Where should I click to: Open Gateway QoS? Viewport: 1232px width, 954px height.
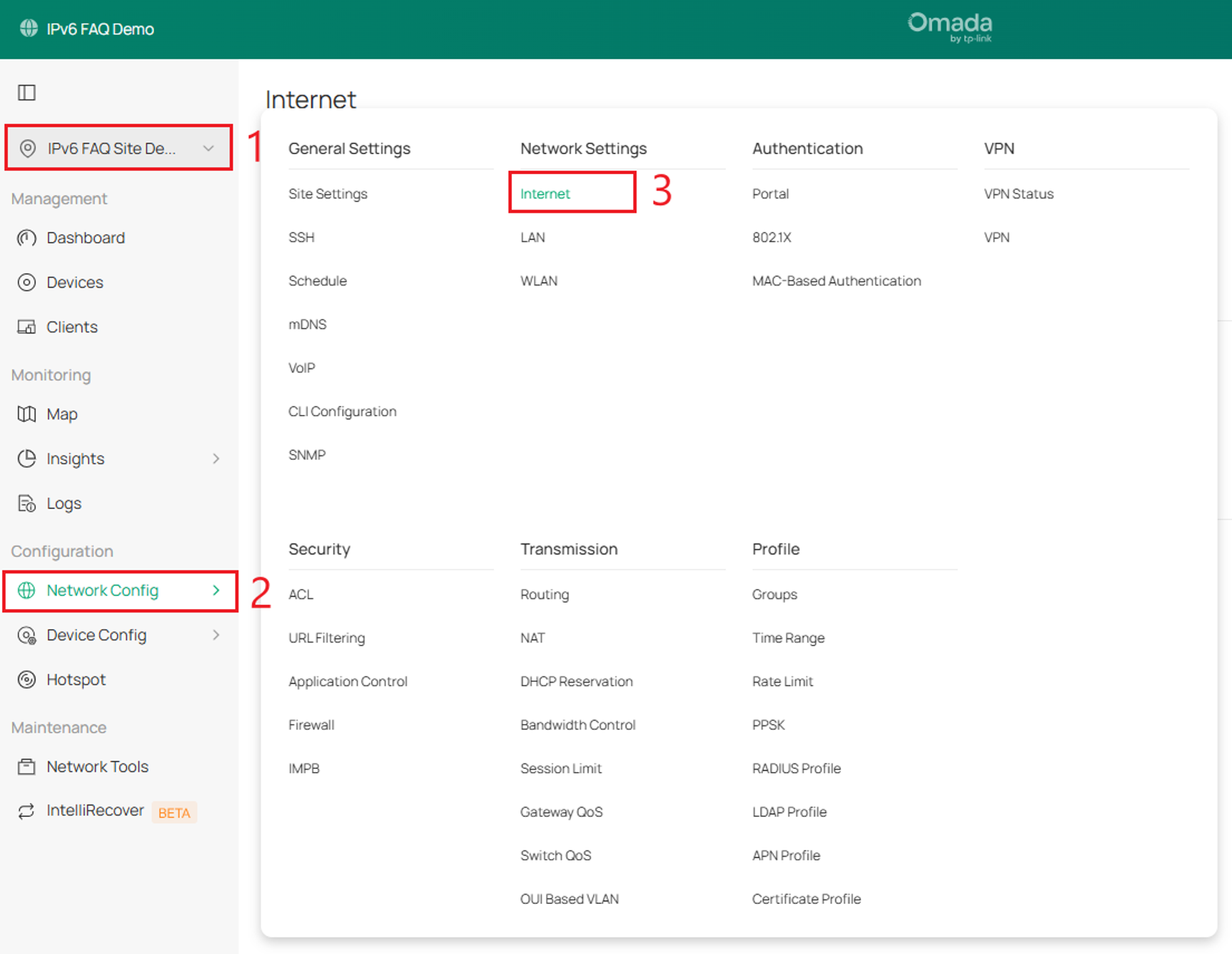(562, 812)
